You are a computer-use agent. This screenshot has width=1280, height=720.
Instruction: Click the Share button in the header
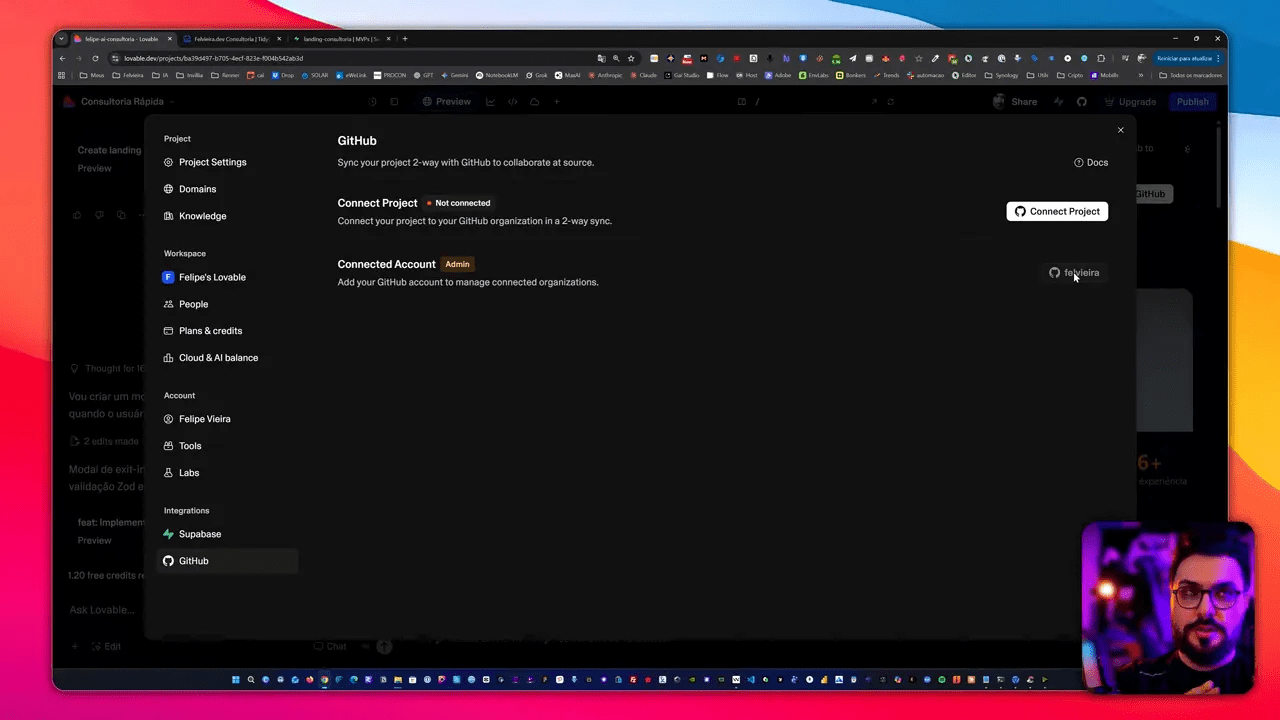(x=1015, y=102)
